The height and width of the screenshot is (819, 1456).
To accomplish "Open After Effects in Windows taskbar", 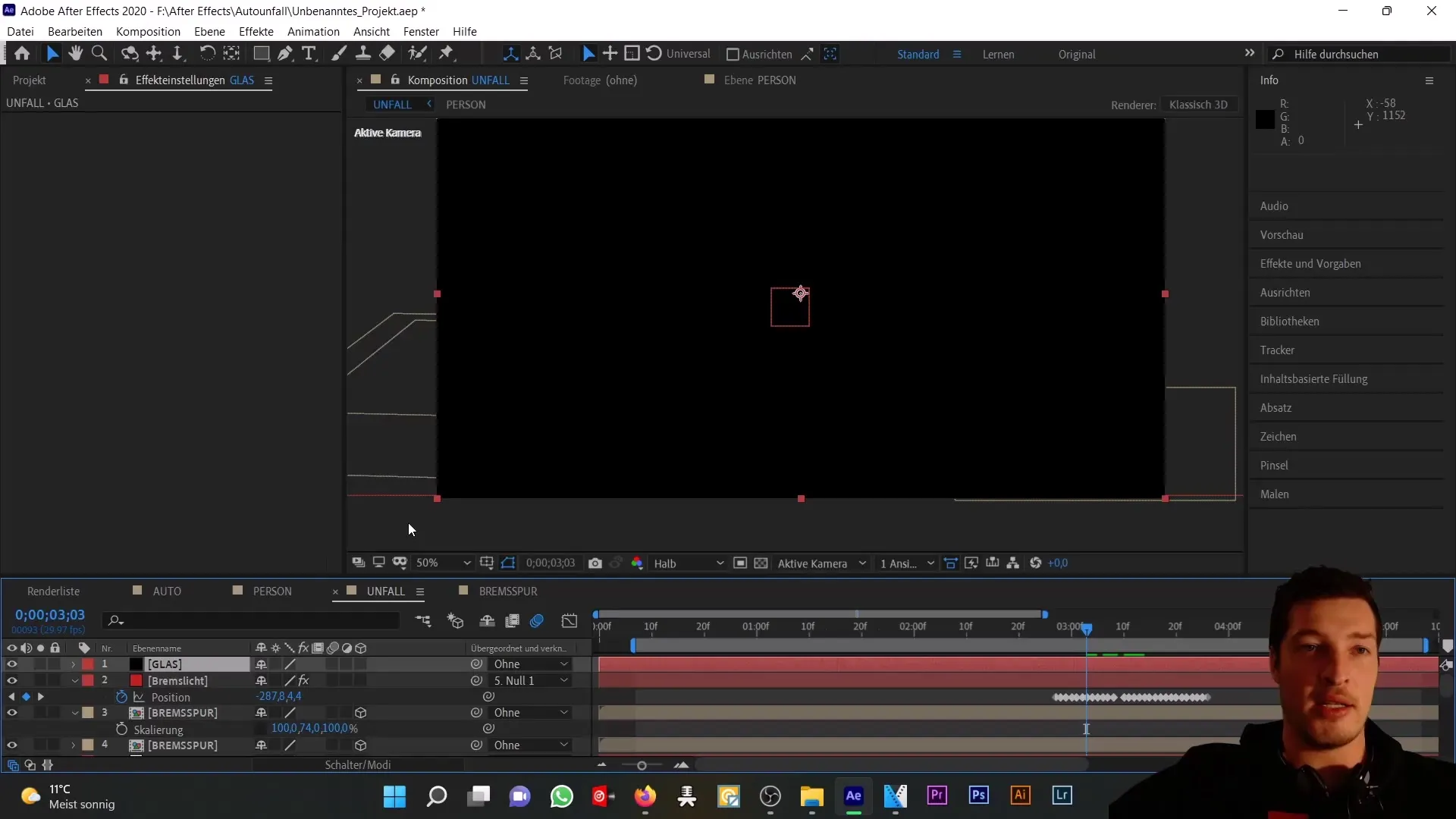I will click(x=854, y=796).
